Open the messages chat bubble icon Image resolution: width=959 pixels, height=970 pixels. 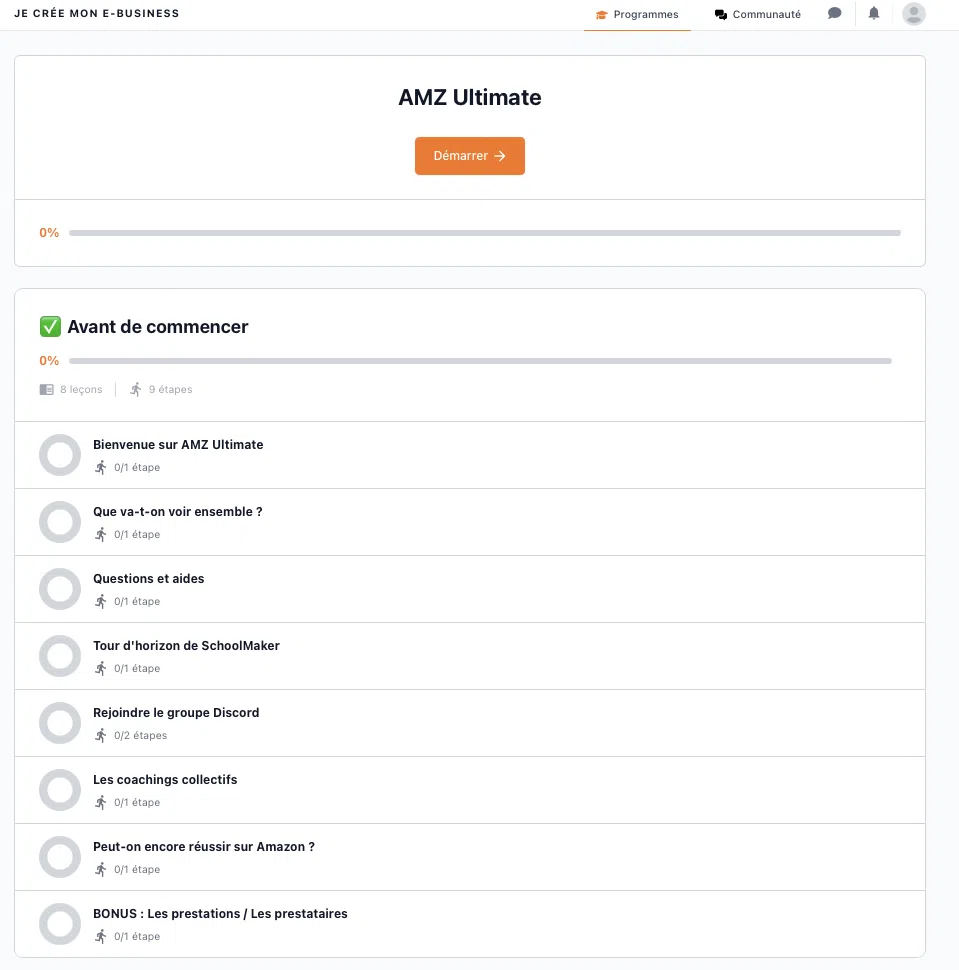coord(834,13)
